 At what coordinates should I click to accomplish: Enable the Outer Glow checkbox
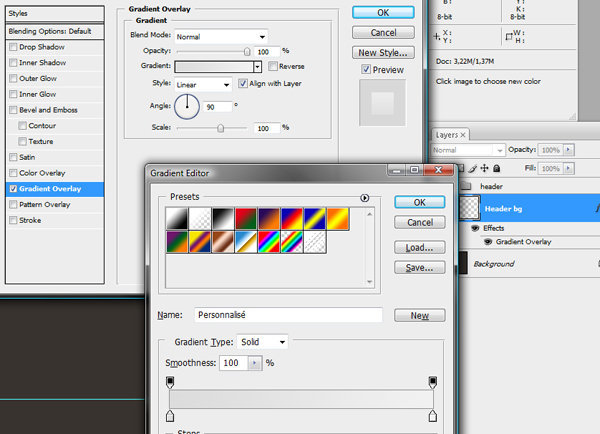point(13,78)
